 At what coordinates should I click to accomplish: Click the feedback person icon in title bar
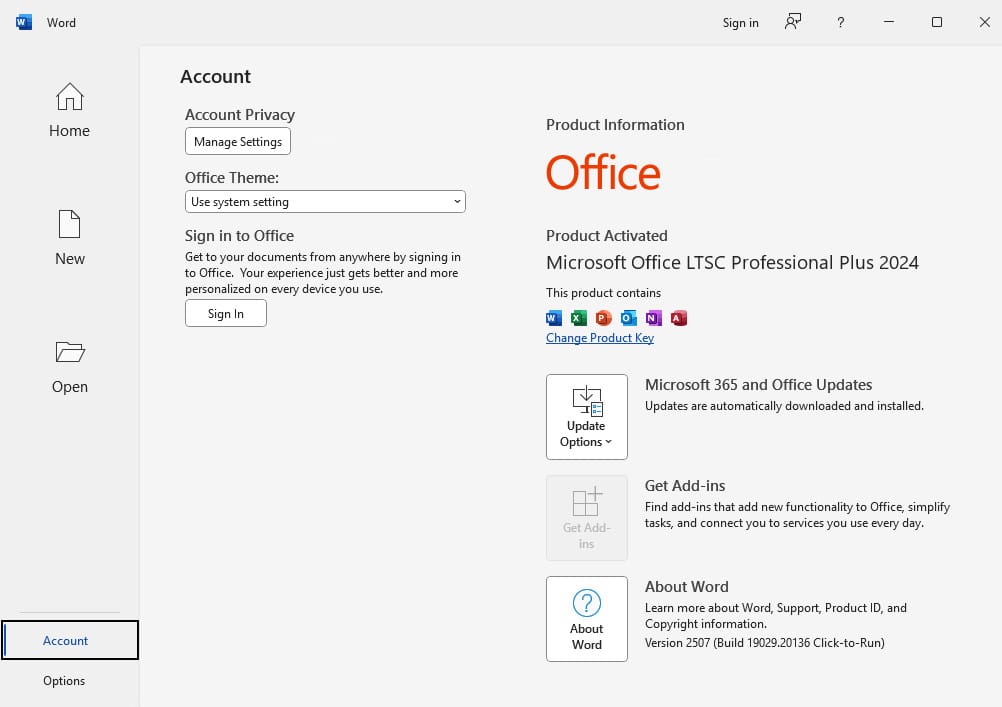[x=792, y=22]
